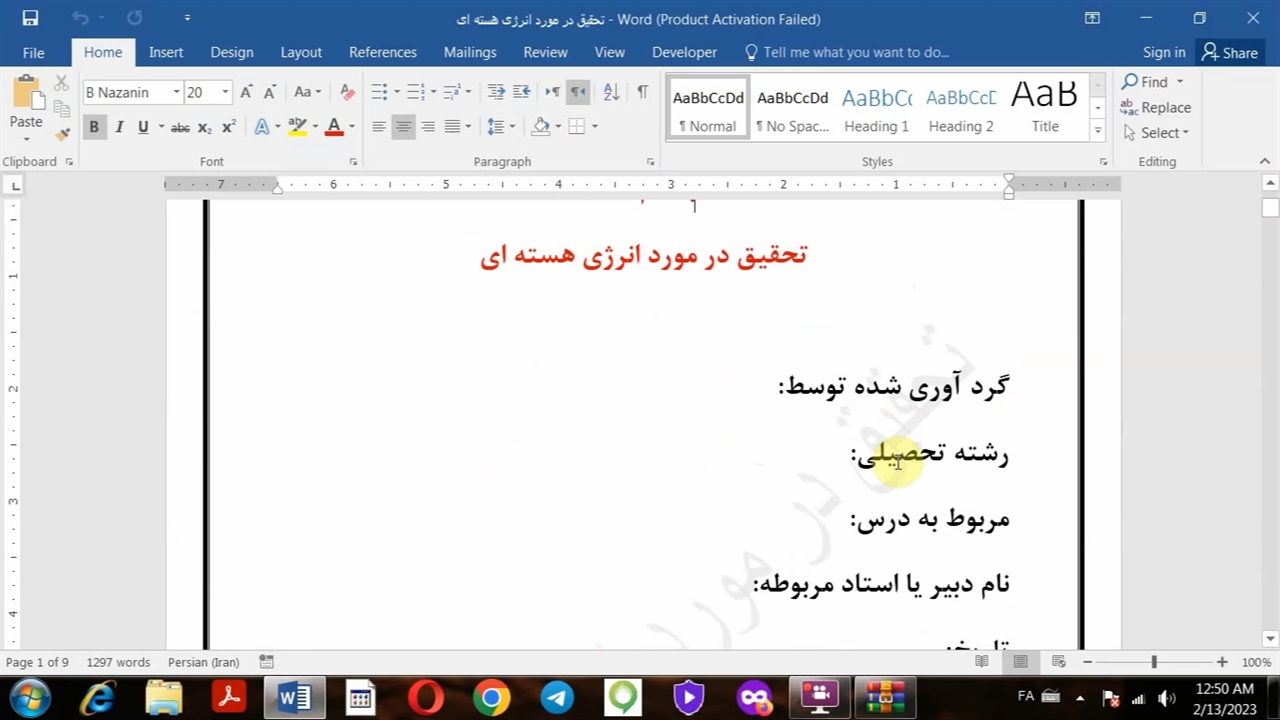This screenshot has height=720, width=1280.
Task: Open the References tab
Action: coord(382,52)
